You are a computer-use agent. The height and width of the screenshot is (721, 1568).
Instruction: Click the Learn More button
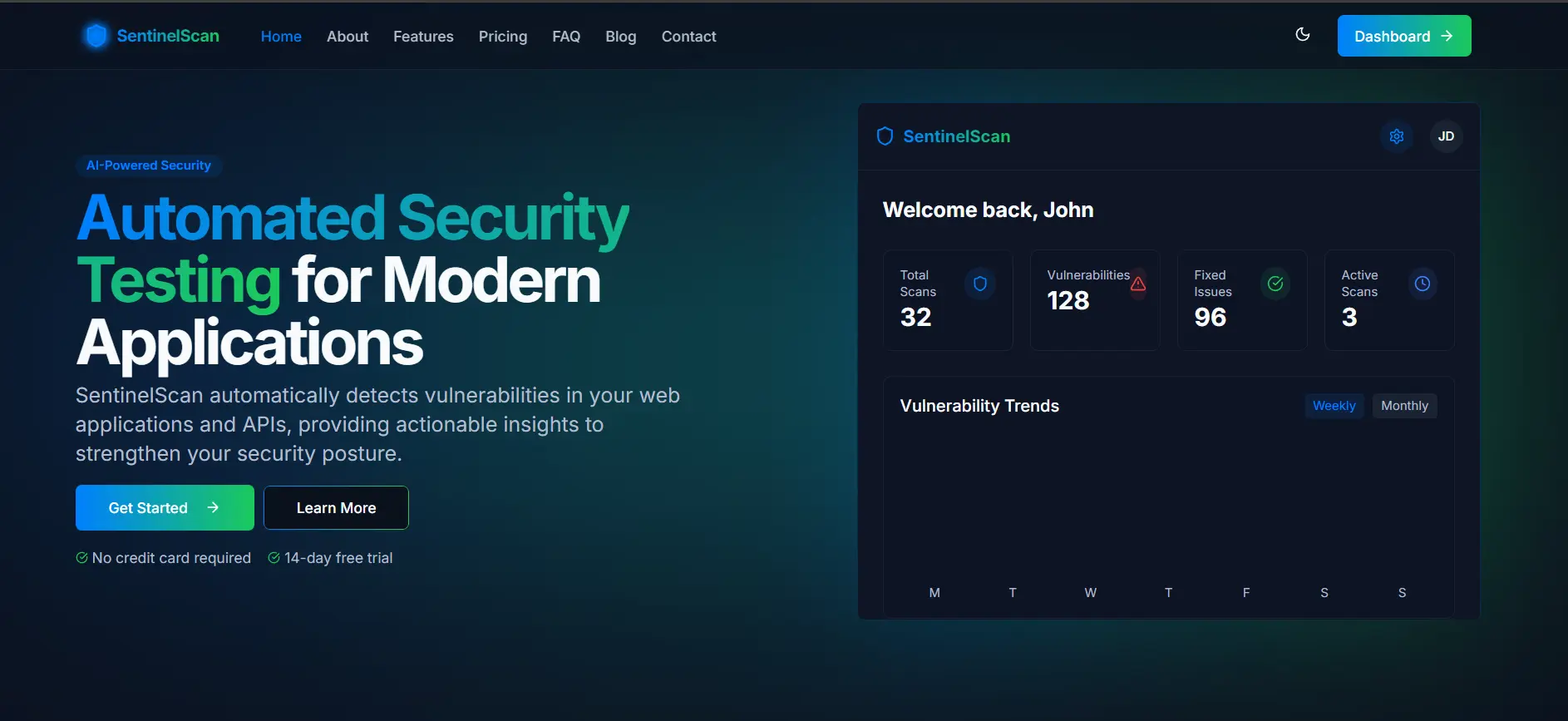click(x=336, y=508)
